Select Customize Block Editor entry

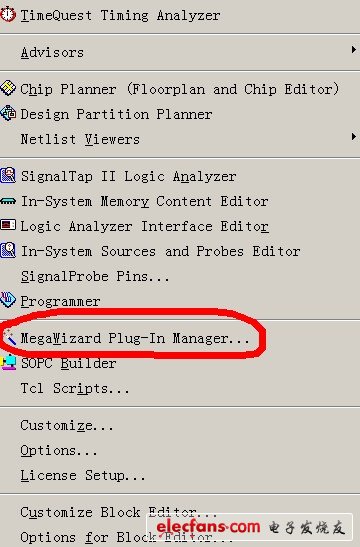tap(119, 512)
